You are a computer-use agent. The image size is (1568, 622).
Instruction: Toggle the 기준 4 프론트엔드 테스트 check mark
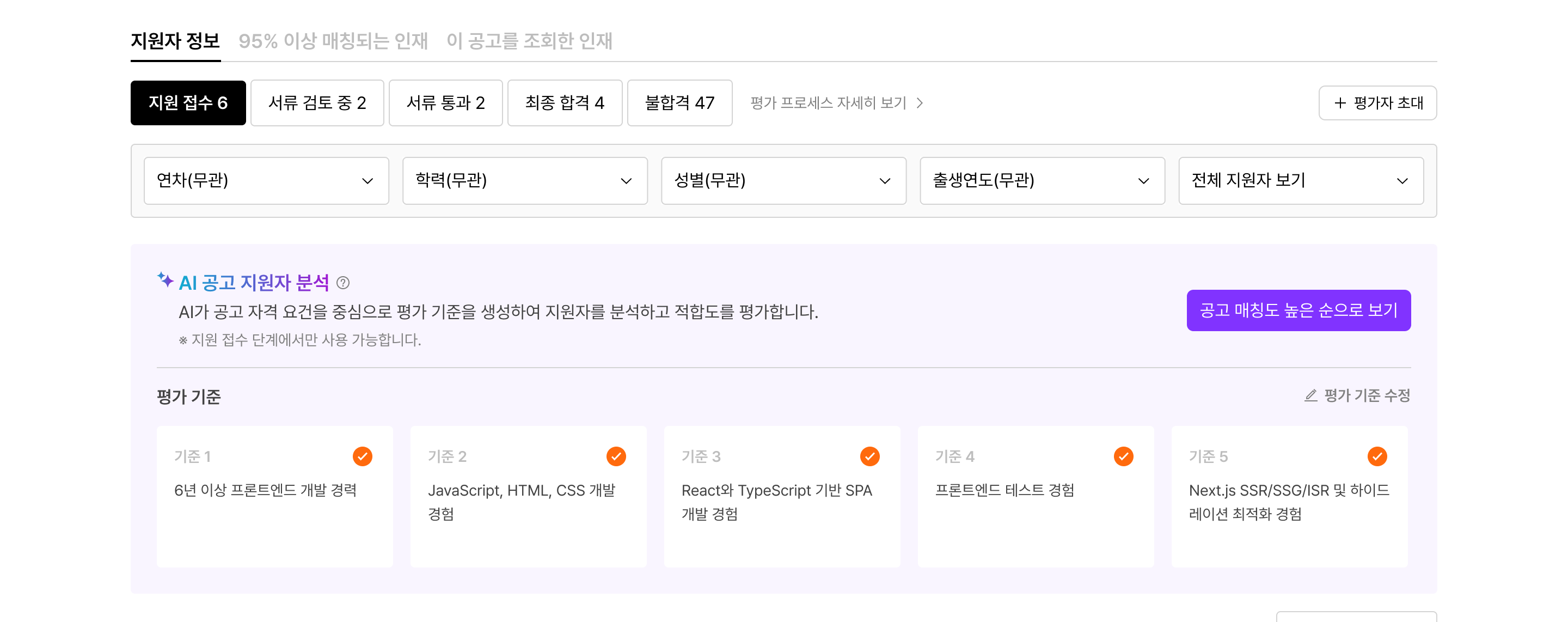point(1123,456)
